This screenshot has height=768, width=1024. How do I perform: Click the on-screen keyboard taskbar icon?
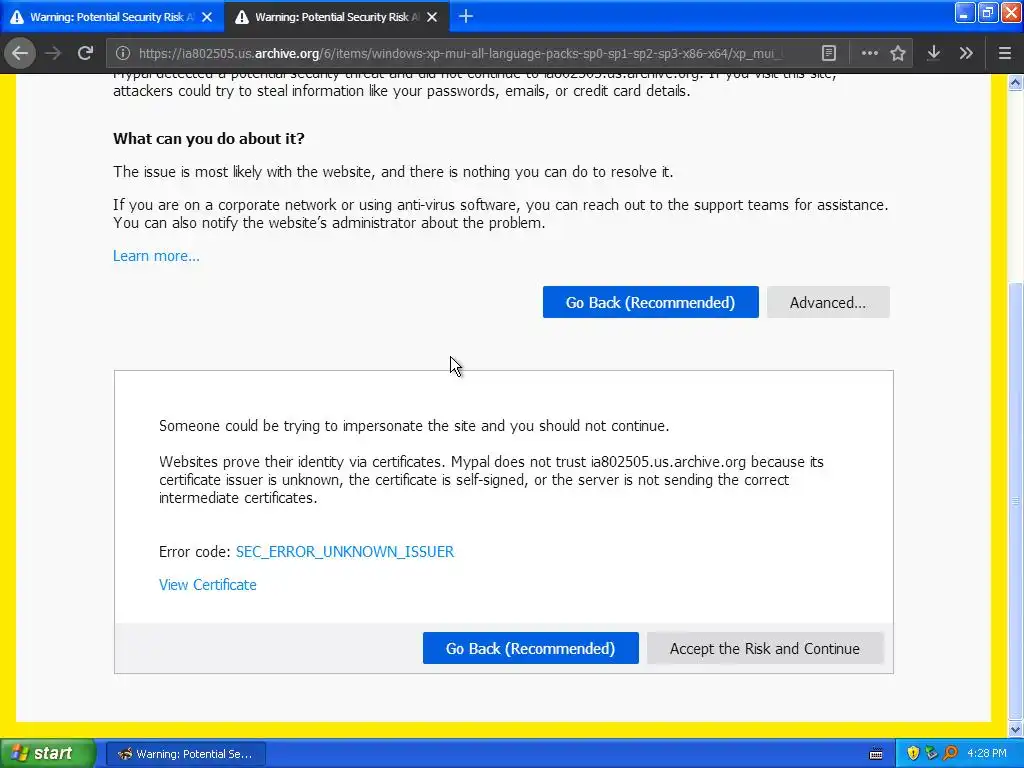(x=876, y=754)
